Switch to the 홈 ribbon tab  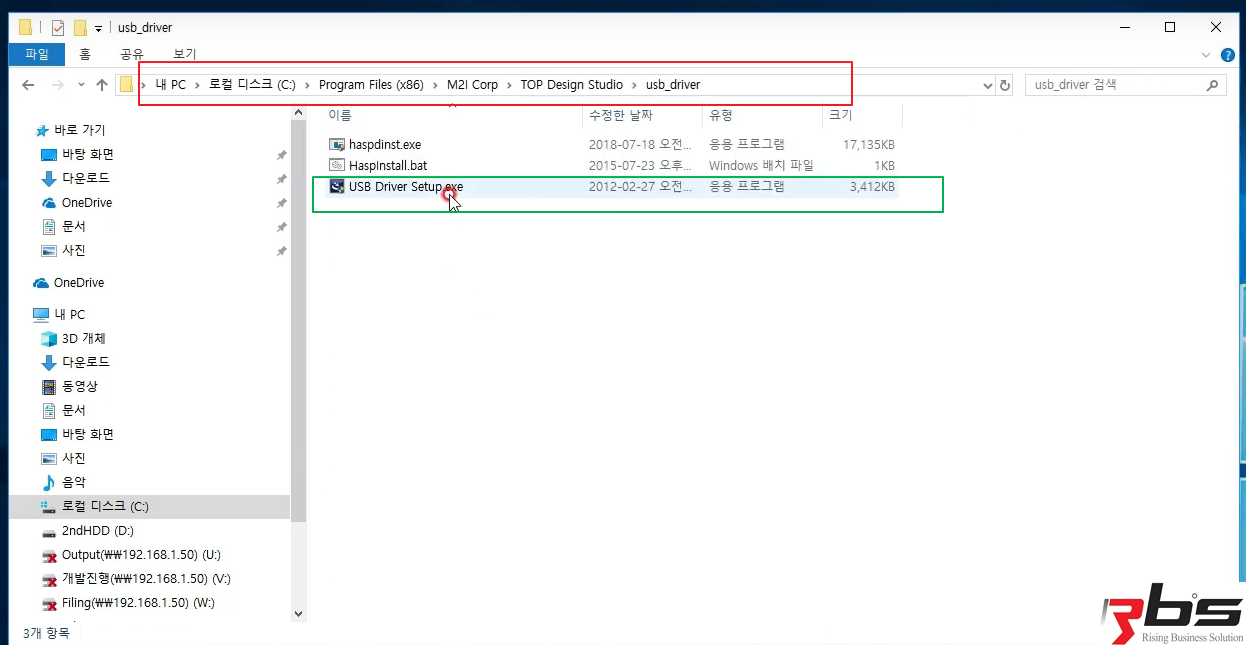pos(85,54)
